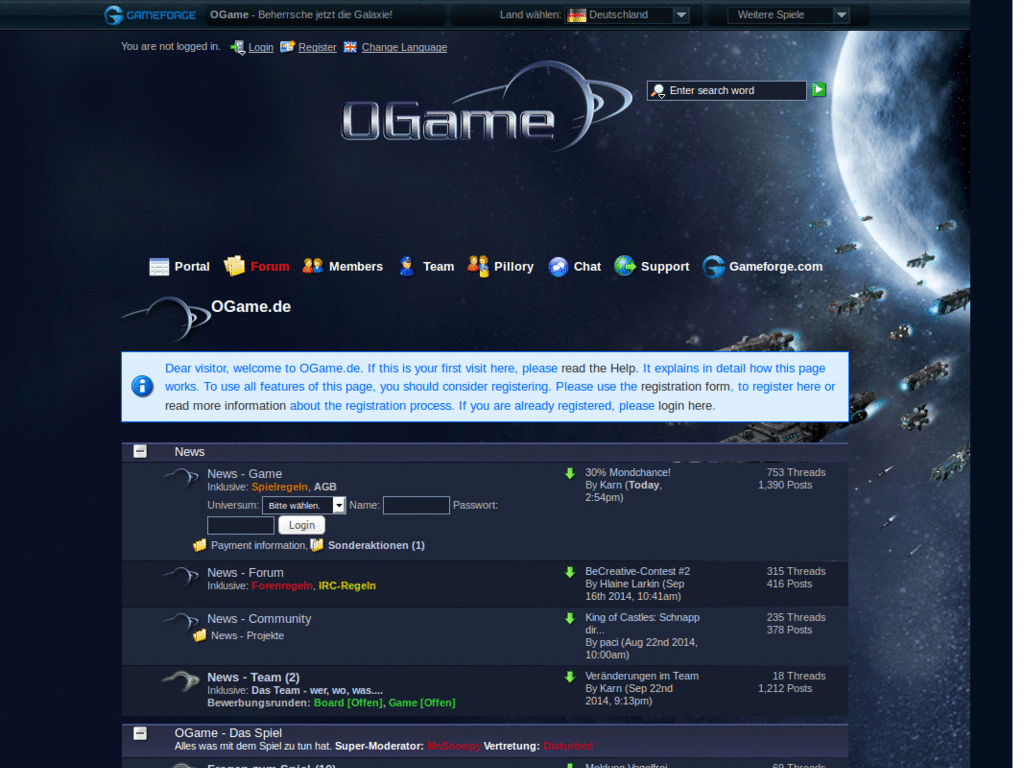Click the green search submit arrow
The height and width of the screenshot is (768, 1024).
tap(819, 89)
